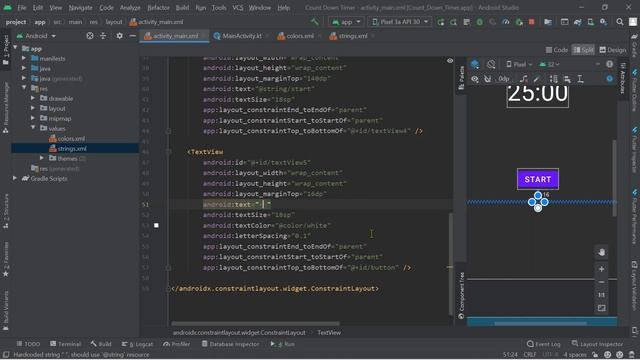Open the Component Tree side panel

(461, 296)
